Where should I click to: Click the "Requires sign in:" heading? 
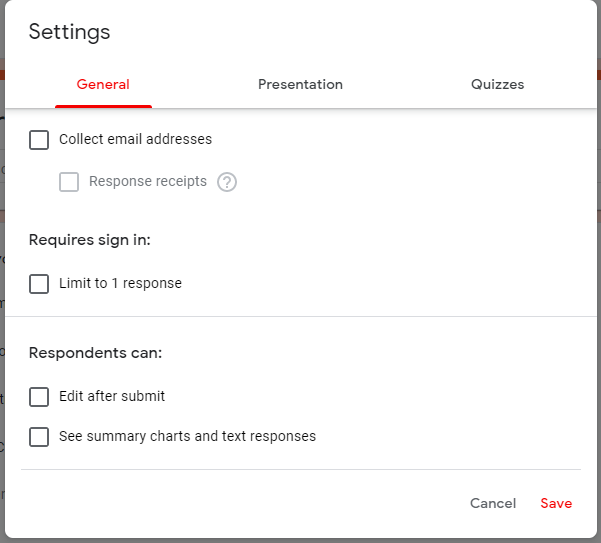90,240
